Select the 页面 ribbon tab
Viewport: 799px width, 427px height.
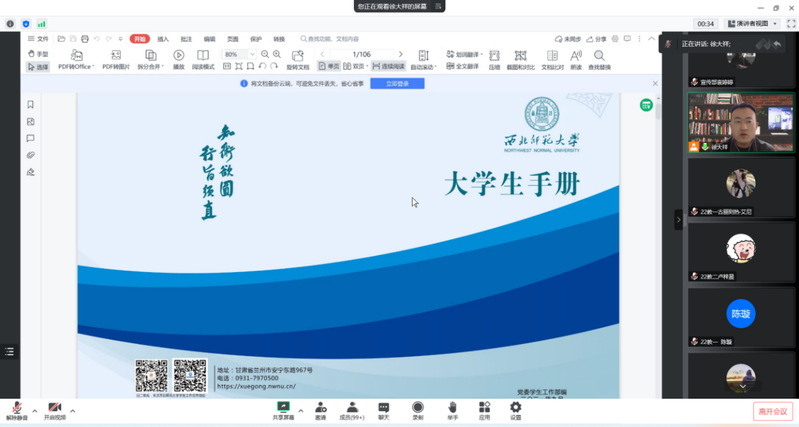(x=233, y=39)
